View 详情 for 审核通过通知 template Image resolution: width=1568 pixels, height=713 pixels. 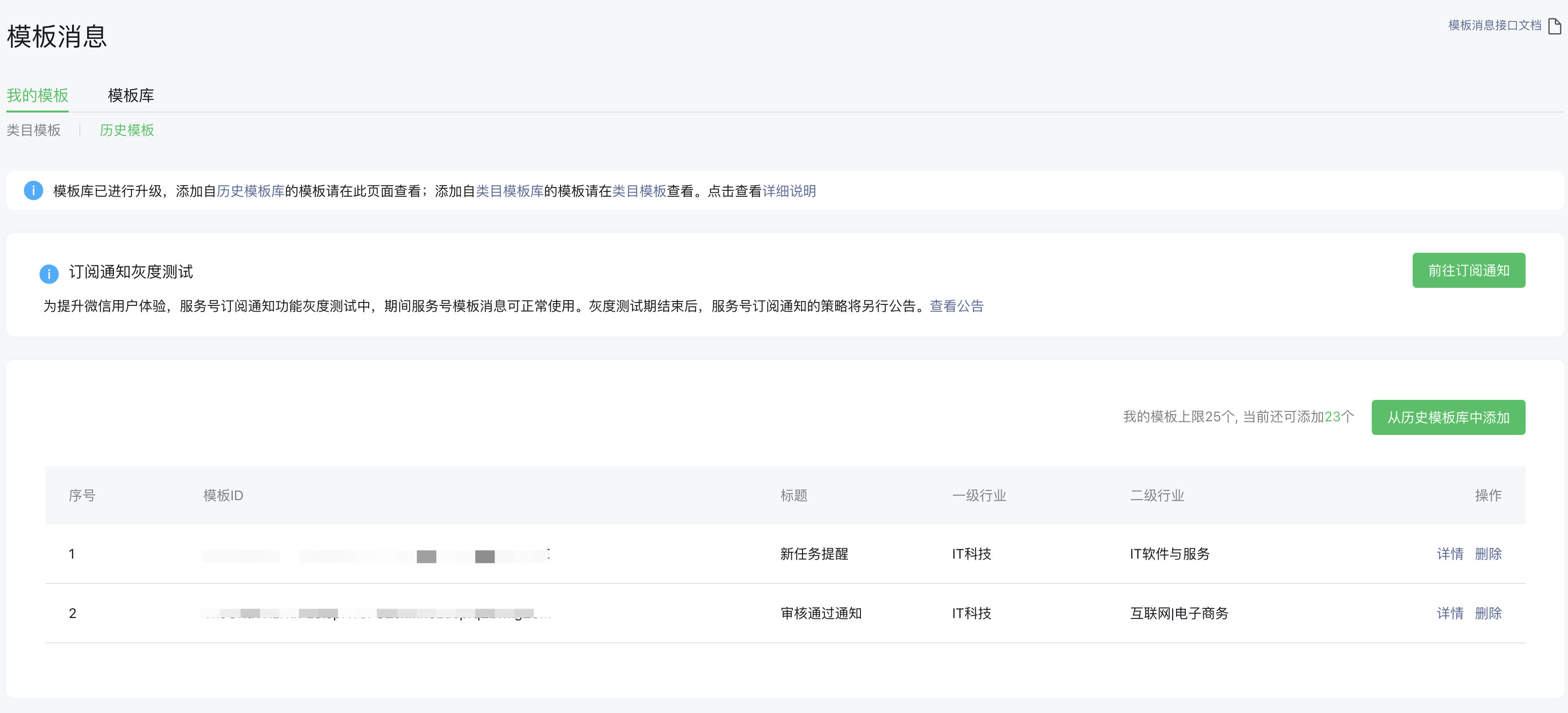(x=1450, y=613)
